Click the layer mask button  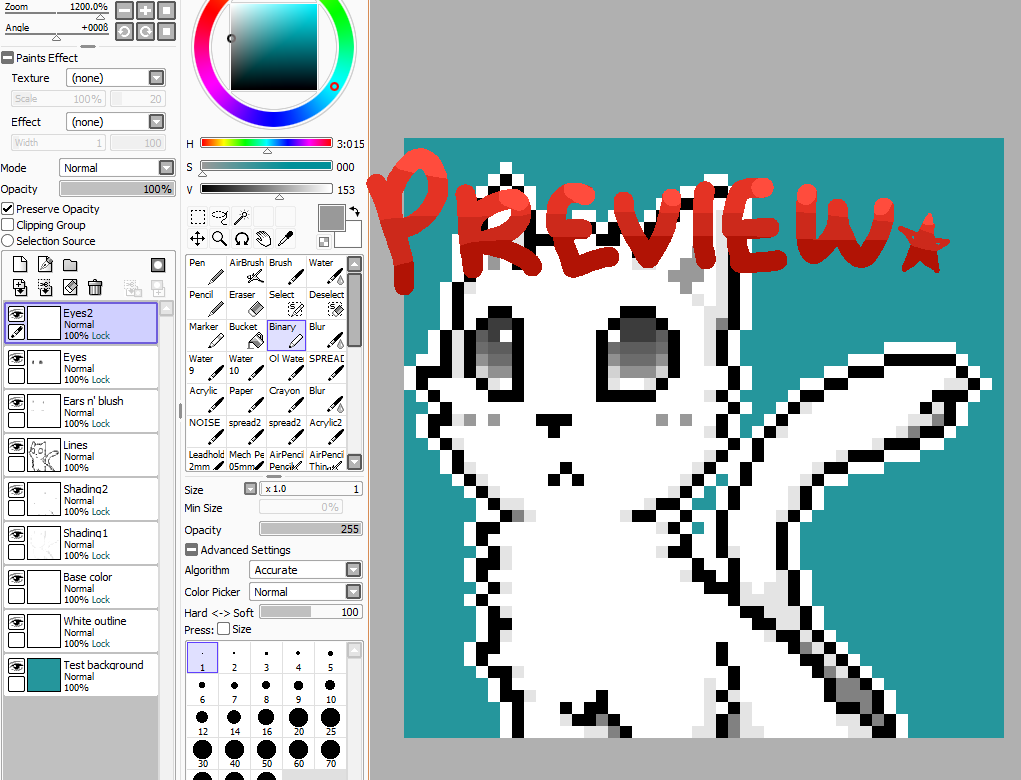[x=158, y=264]
